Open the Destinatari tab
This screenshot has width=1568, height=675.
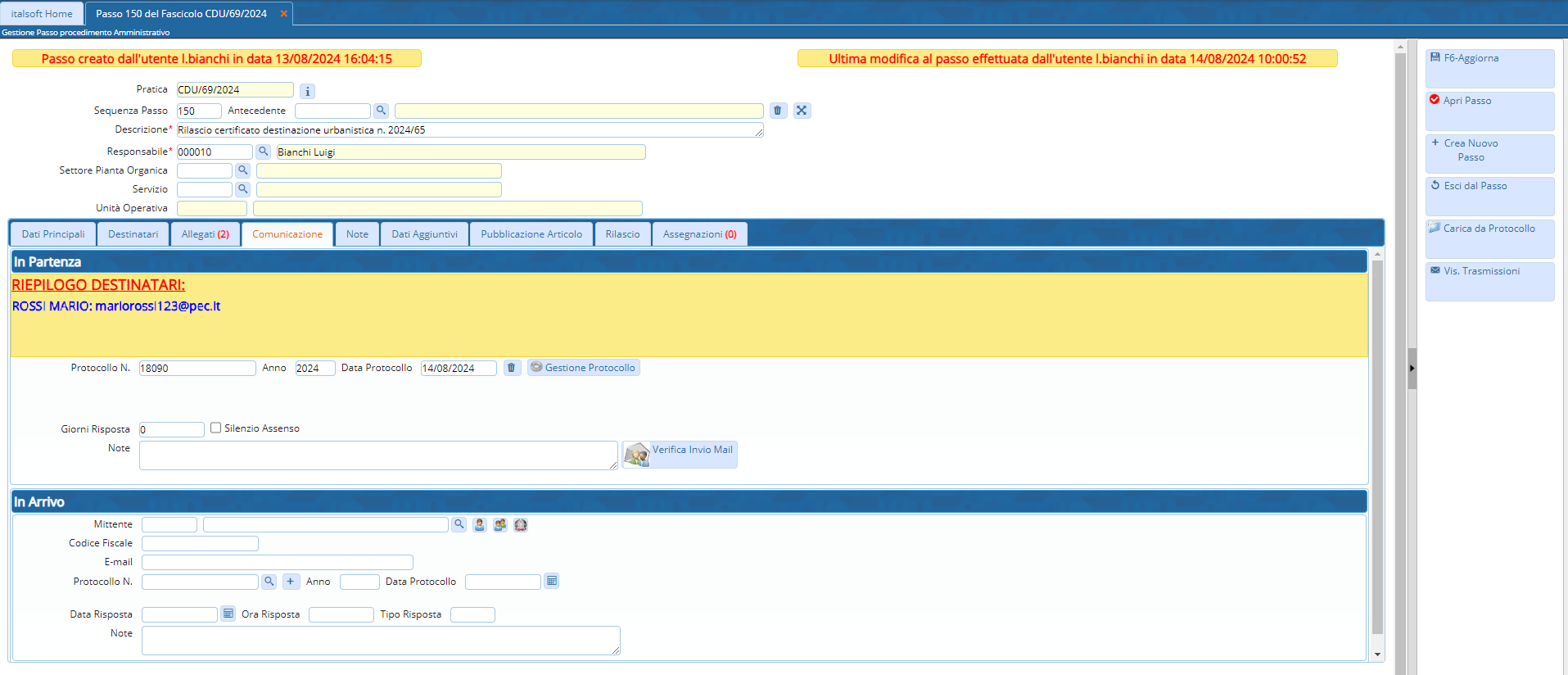[x=133, y=234]
